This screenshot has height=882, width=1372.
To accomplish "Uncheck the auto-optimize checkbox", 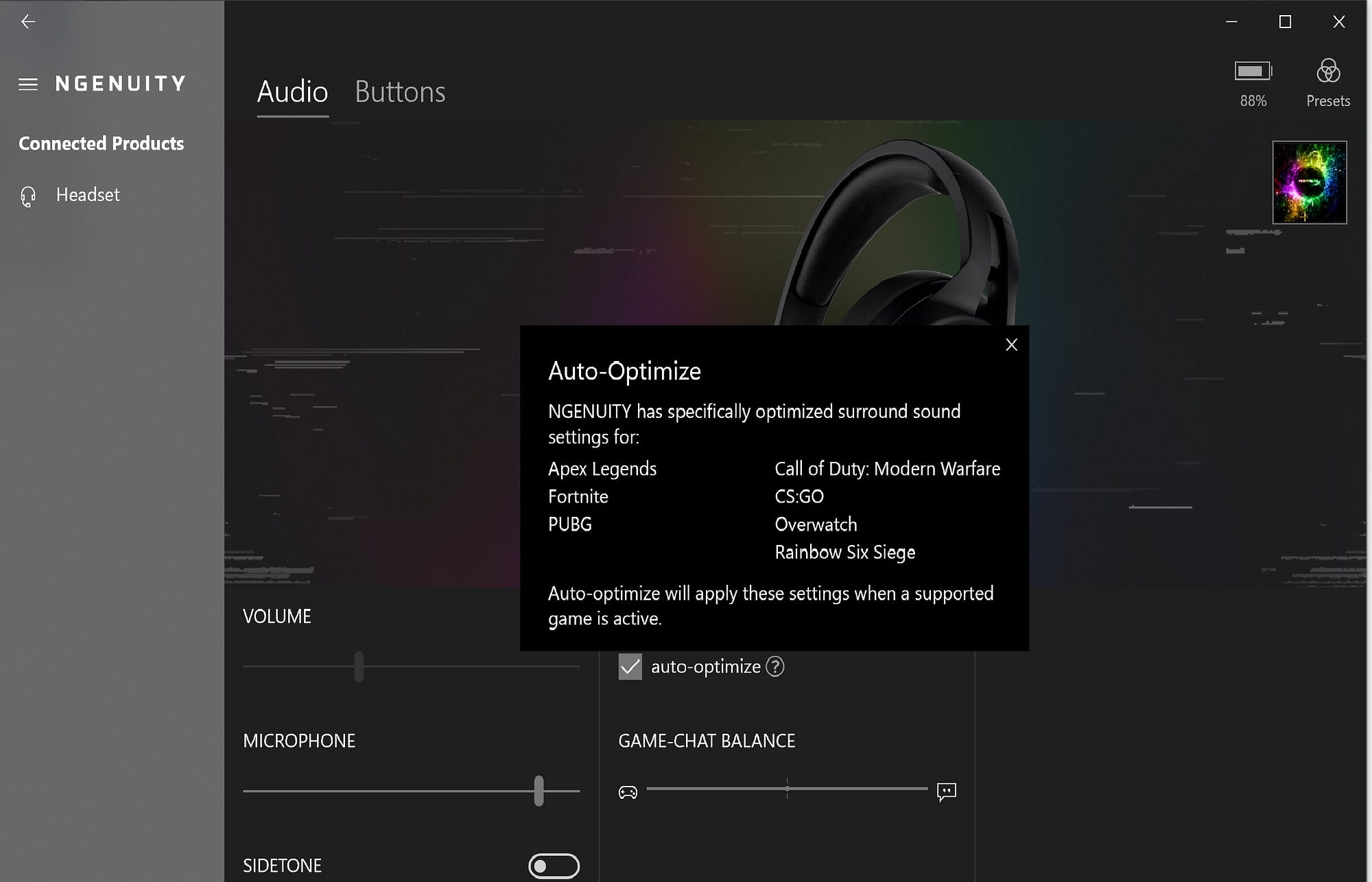I will coord(630,666).
